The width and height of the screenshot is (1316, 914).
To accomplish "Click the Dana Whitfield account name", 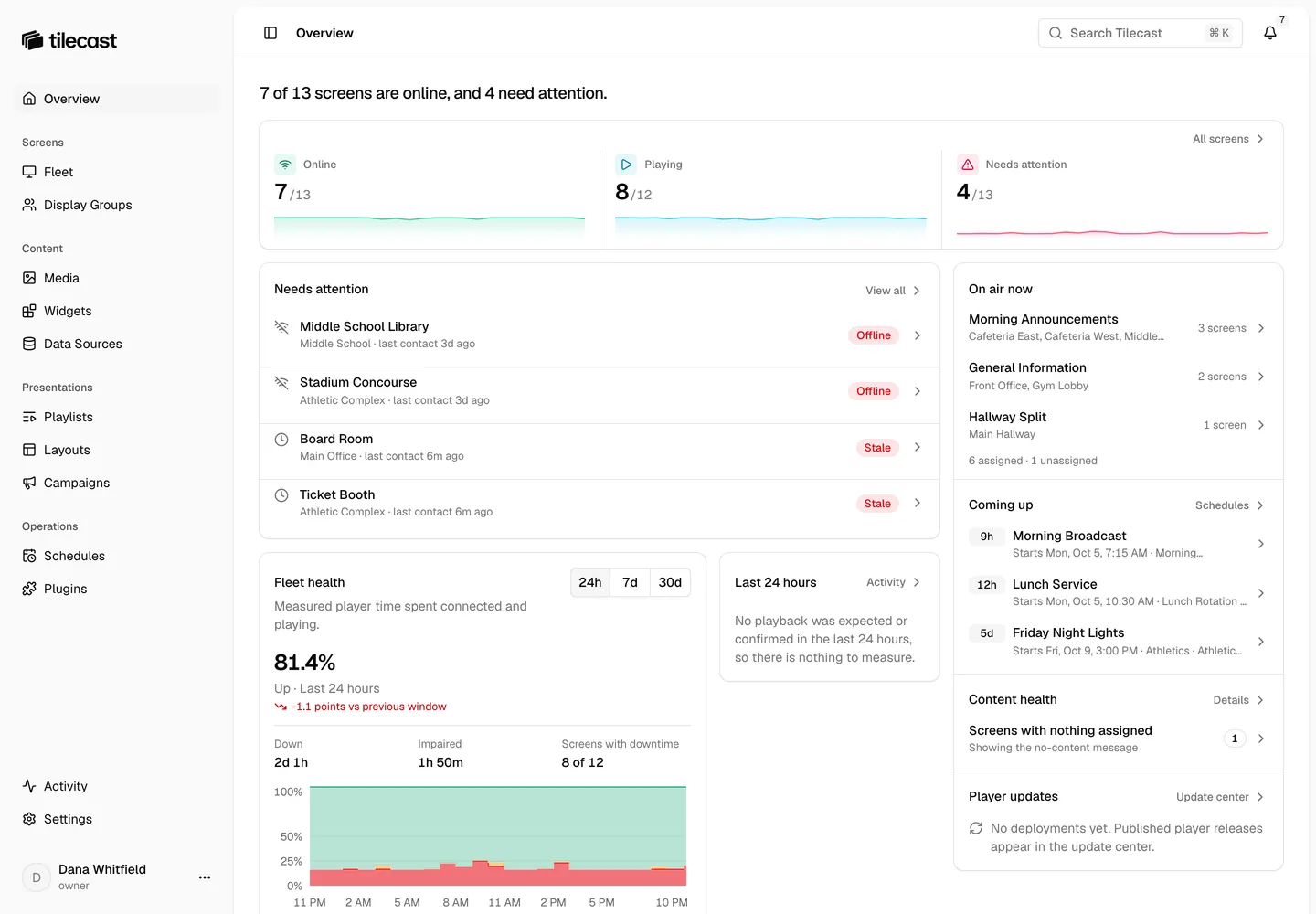I will coord(102,869).
